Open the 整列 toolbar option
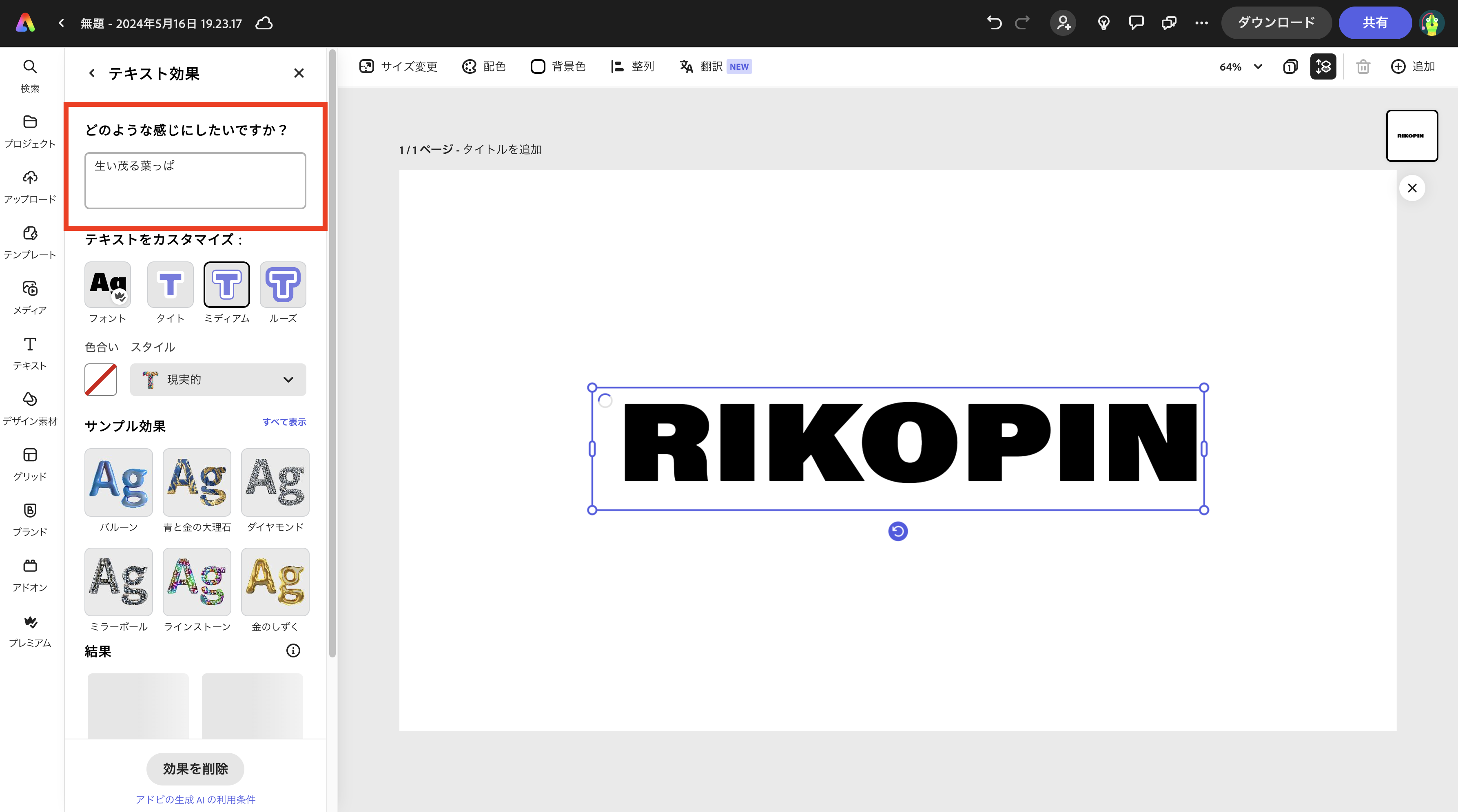1458x812 pixels. coord(632,67)
